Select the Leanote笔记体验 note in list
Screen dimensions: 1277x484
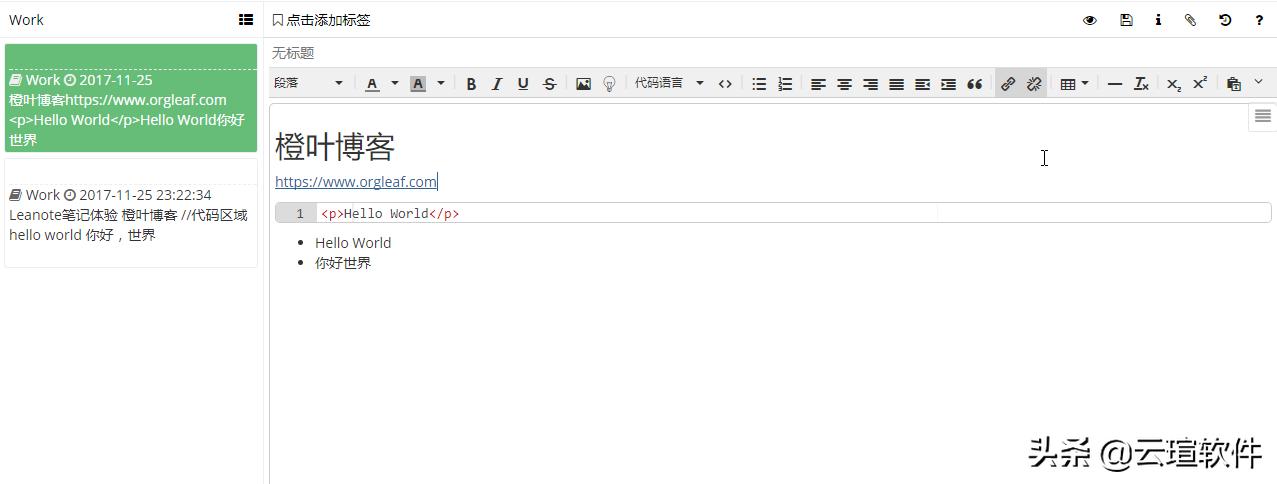131,212
